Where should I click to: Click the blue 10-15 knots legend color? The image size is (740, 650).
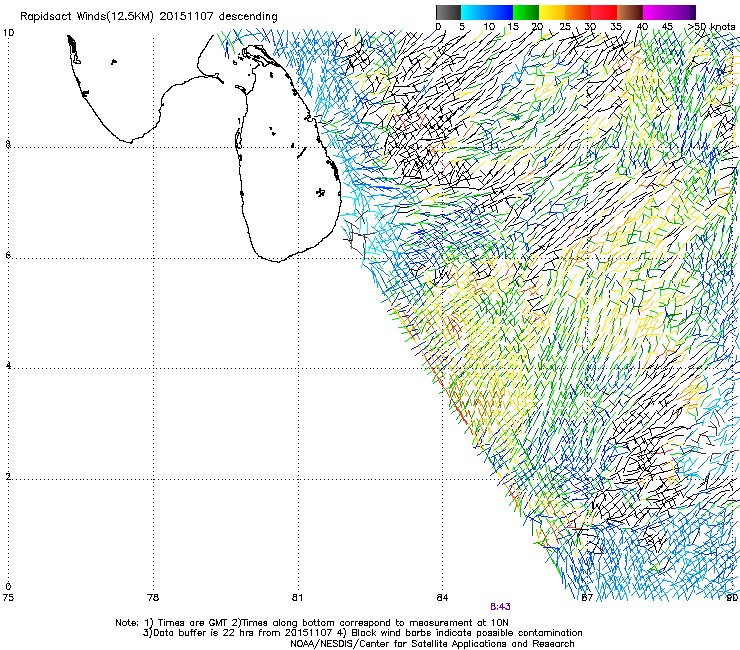pos(500,12)
